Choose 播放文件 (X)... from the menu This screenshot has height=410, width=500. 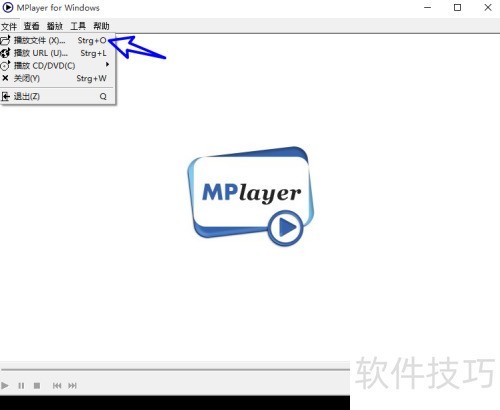58,40
